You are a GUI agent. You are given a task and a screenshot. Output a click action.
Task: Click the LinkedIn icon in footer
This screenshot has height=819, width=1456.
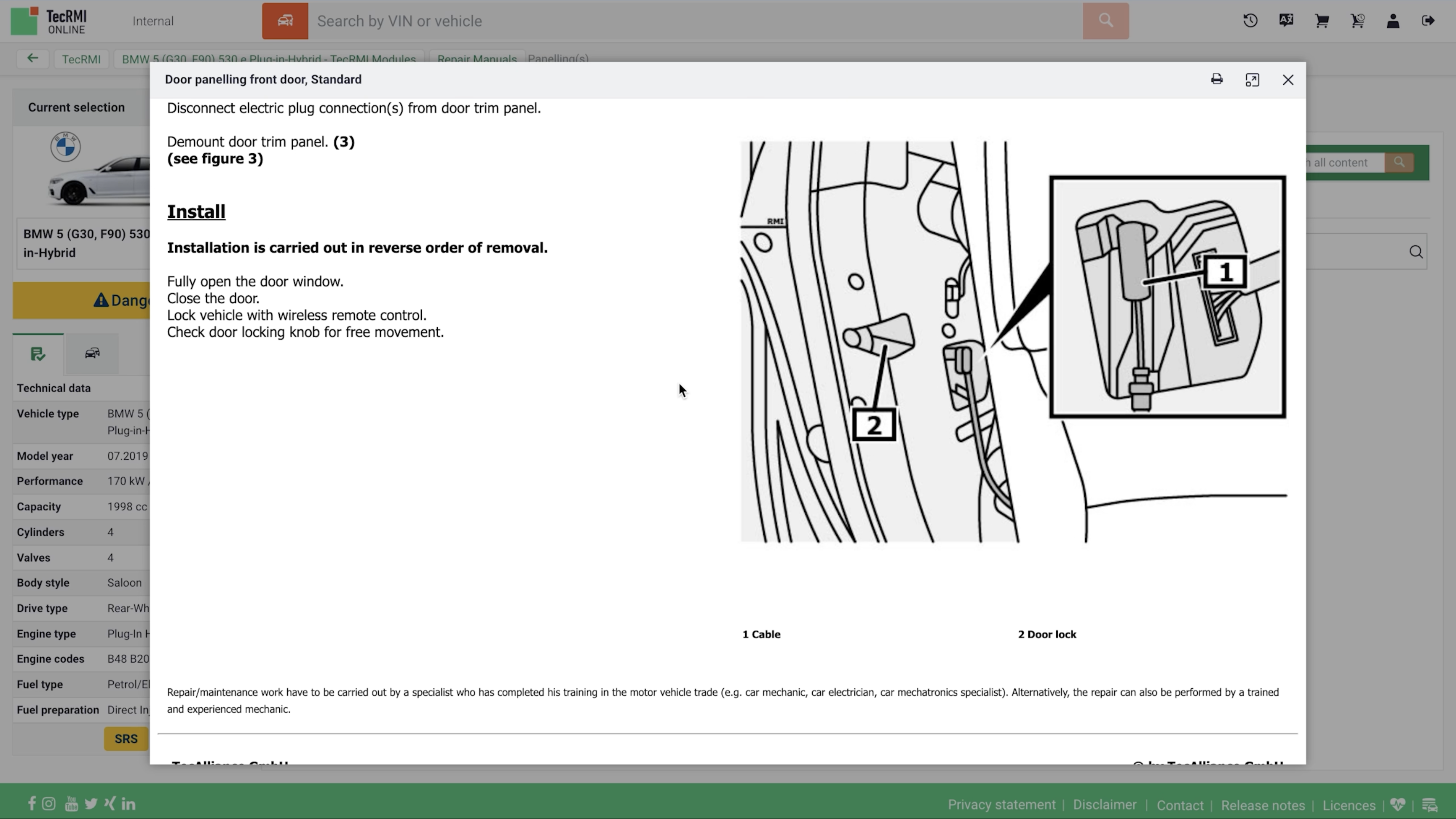pos(128,803)
